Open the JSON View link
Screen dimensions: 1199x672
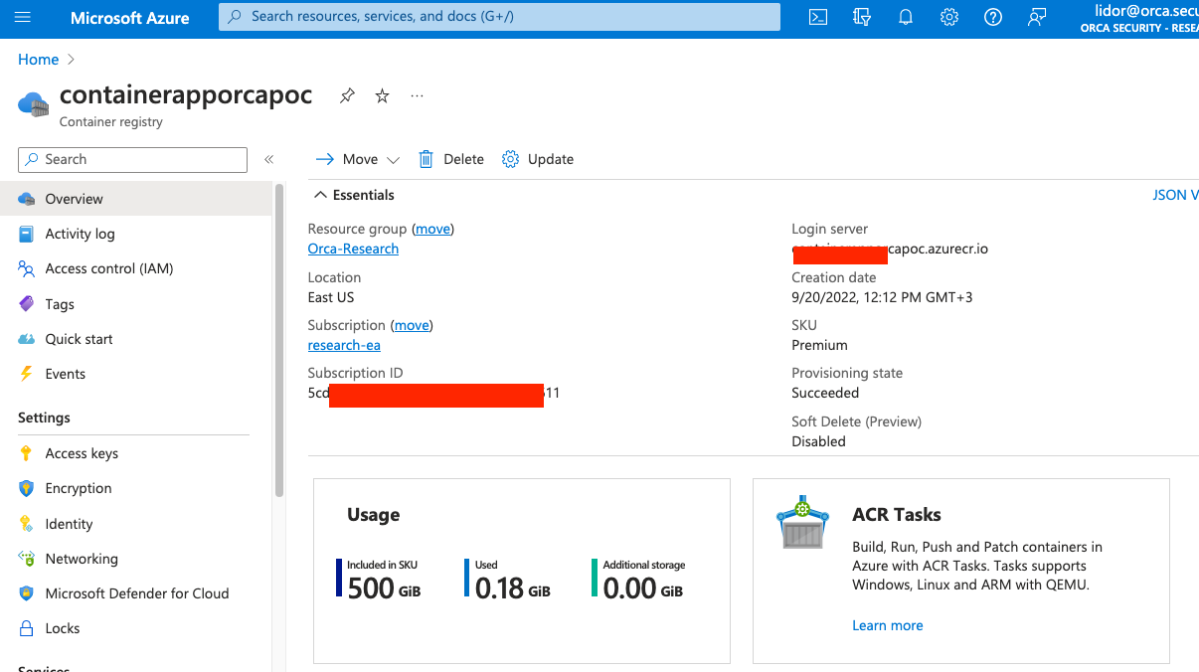[1175, 195]
